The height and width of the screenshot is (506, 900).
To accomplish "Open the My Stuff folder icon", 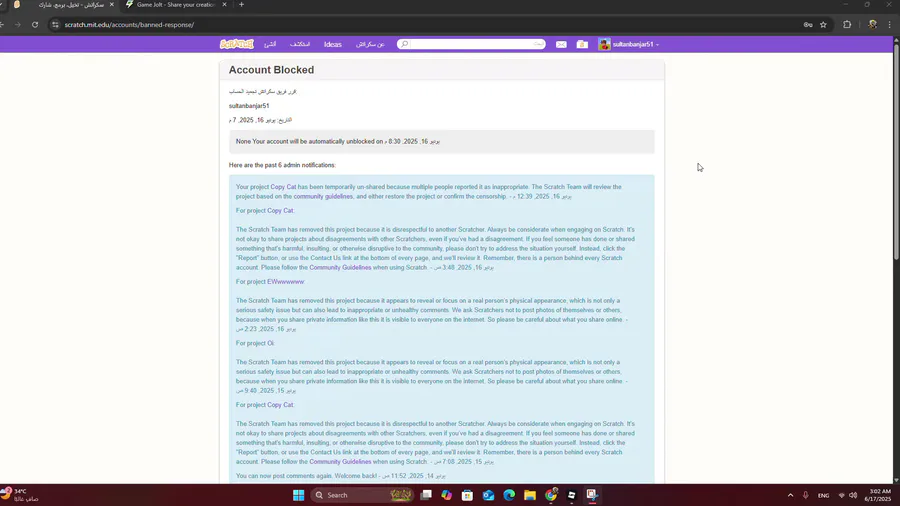I will pos(582,44).
